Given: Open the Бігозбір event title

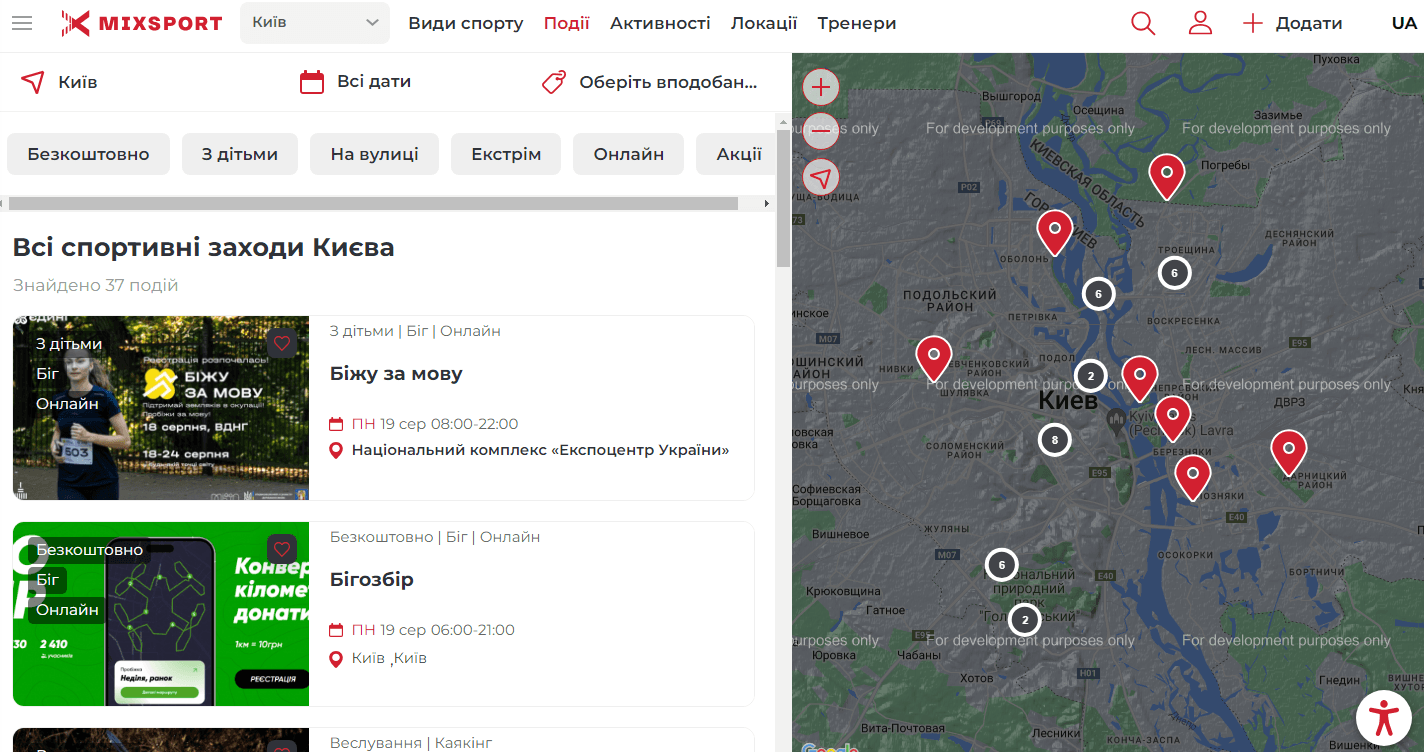Looking at the screenshot, I should tap(372, 580).
